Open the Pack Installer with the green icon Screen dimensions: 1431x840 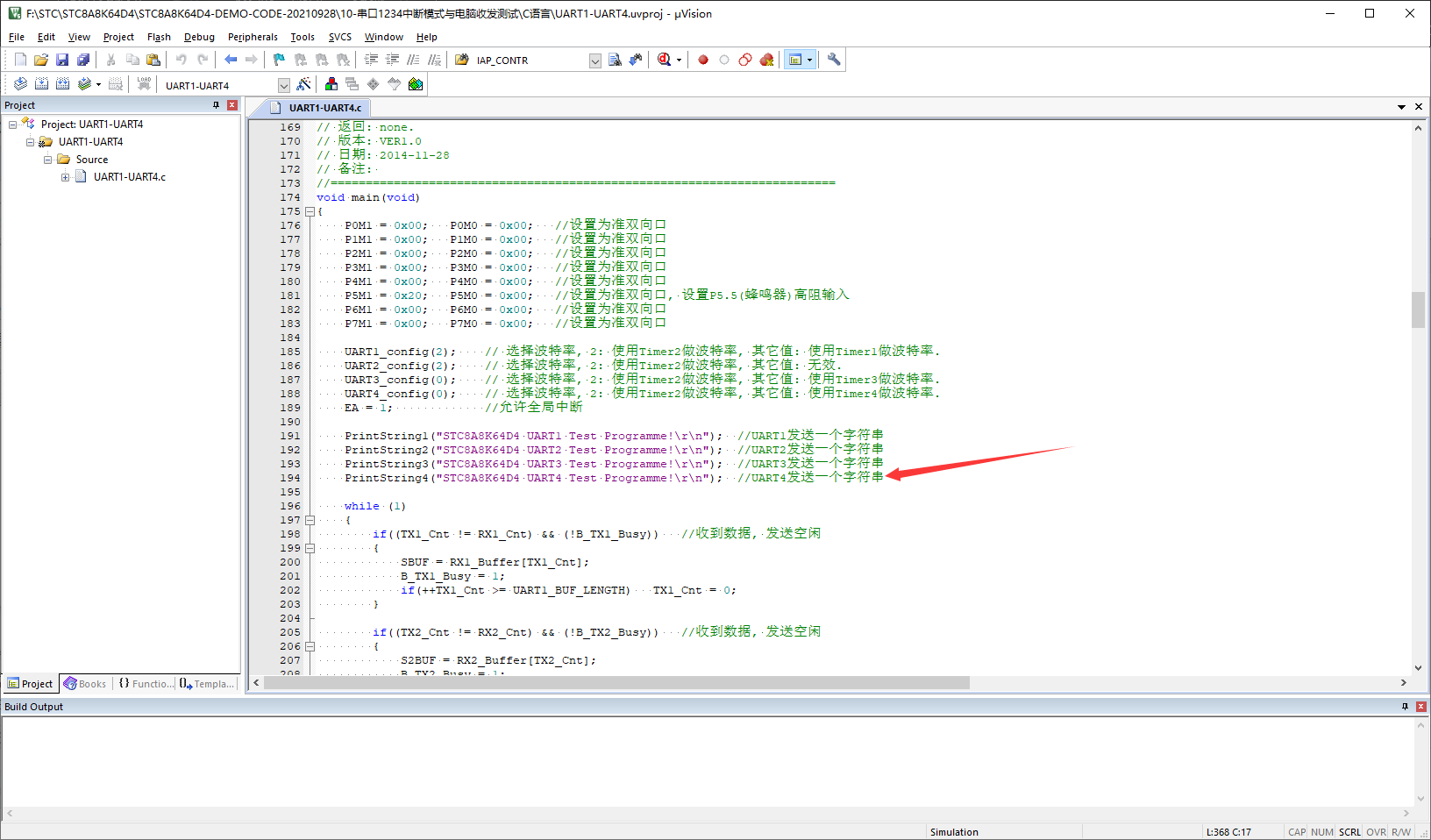coord(416,84)
